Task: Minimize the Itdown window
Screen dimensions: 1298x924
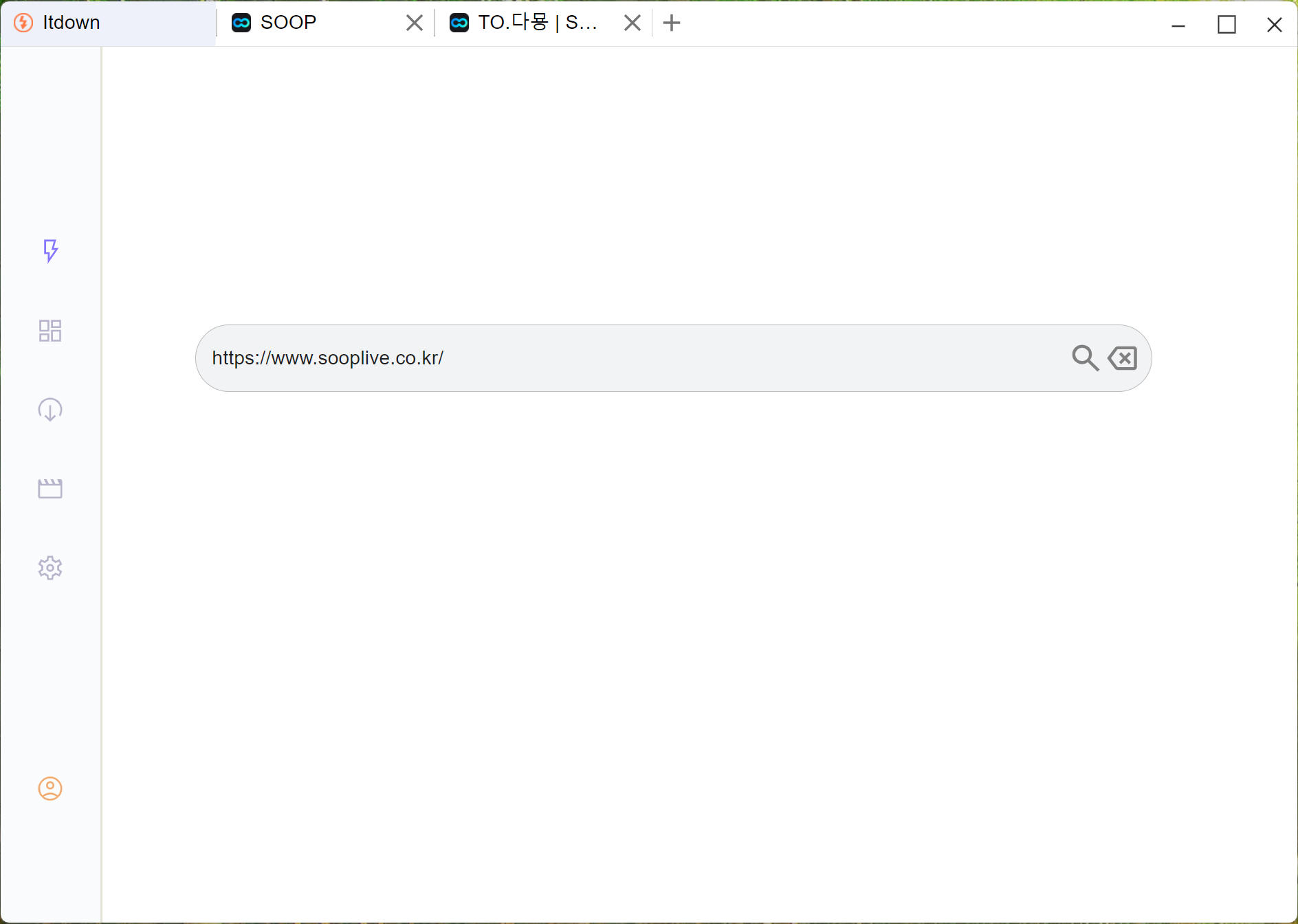Action: pyautogui.click(x=1178, y=25)
